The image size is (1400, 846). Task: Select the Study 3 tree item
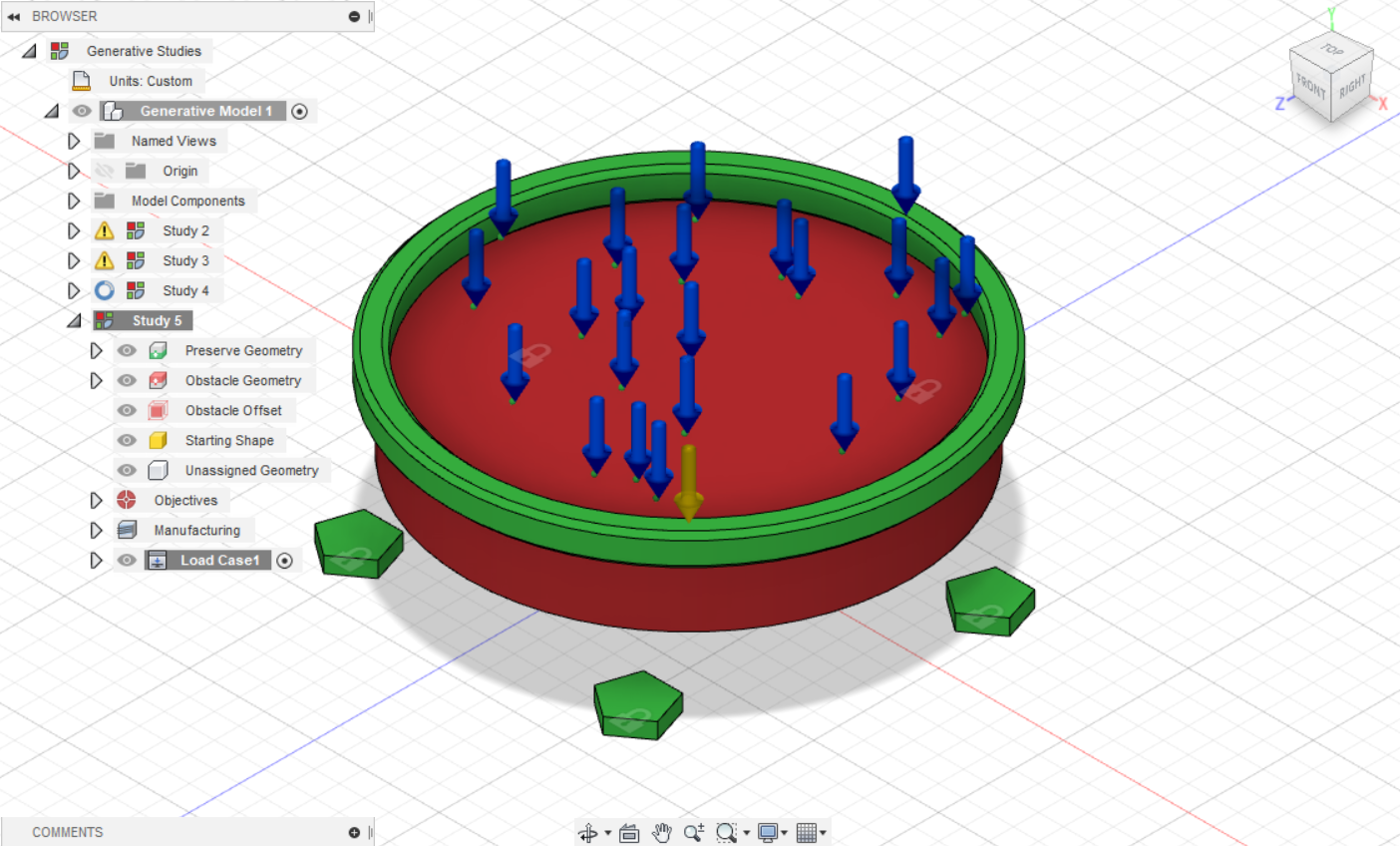185,260
